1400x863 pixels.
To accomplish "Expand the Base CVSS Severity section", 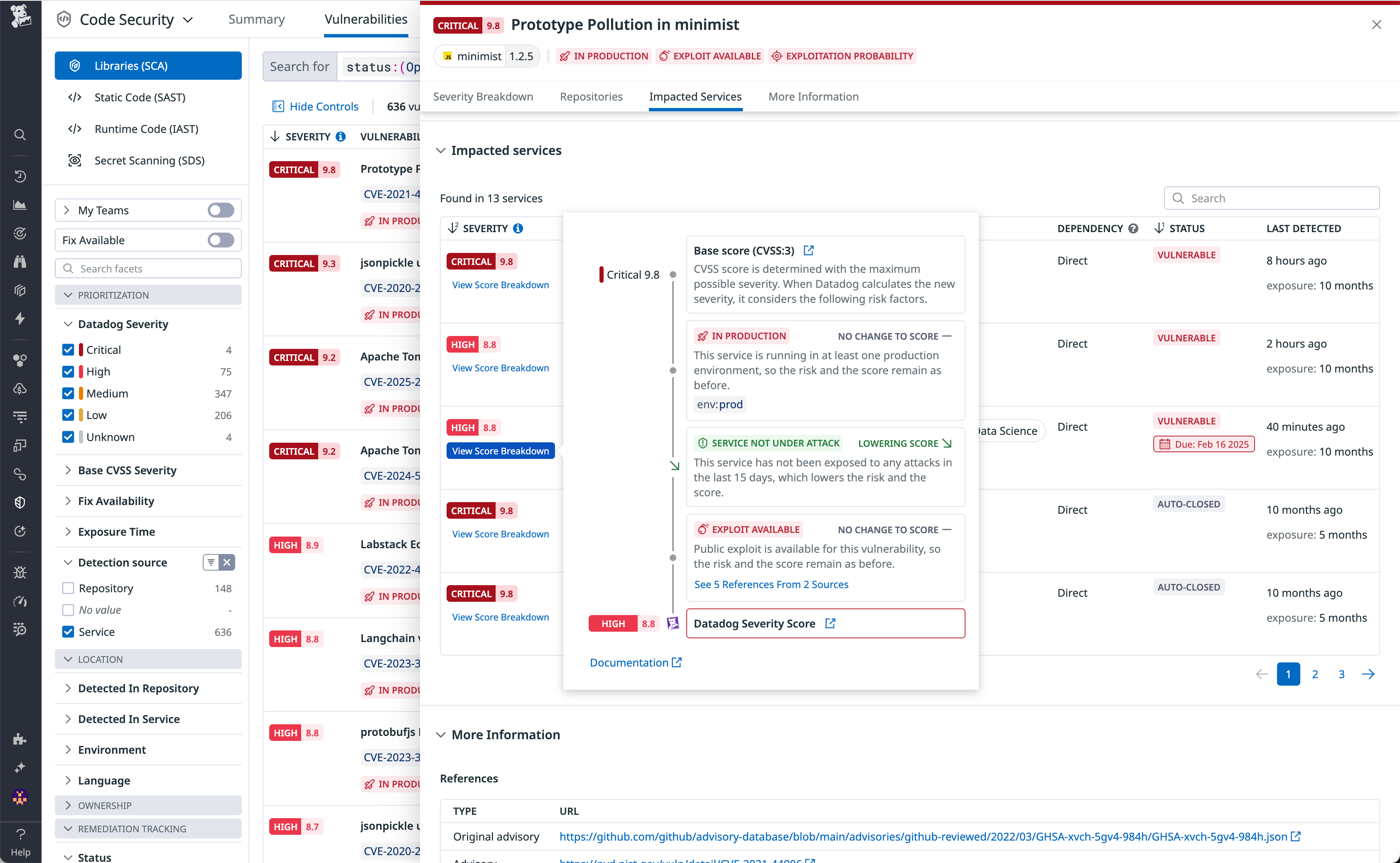I will [x=68, y=470].
